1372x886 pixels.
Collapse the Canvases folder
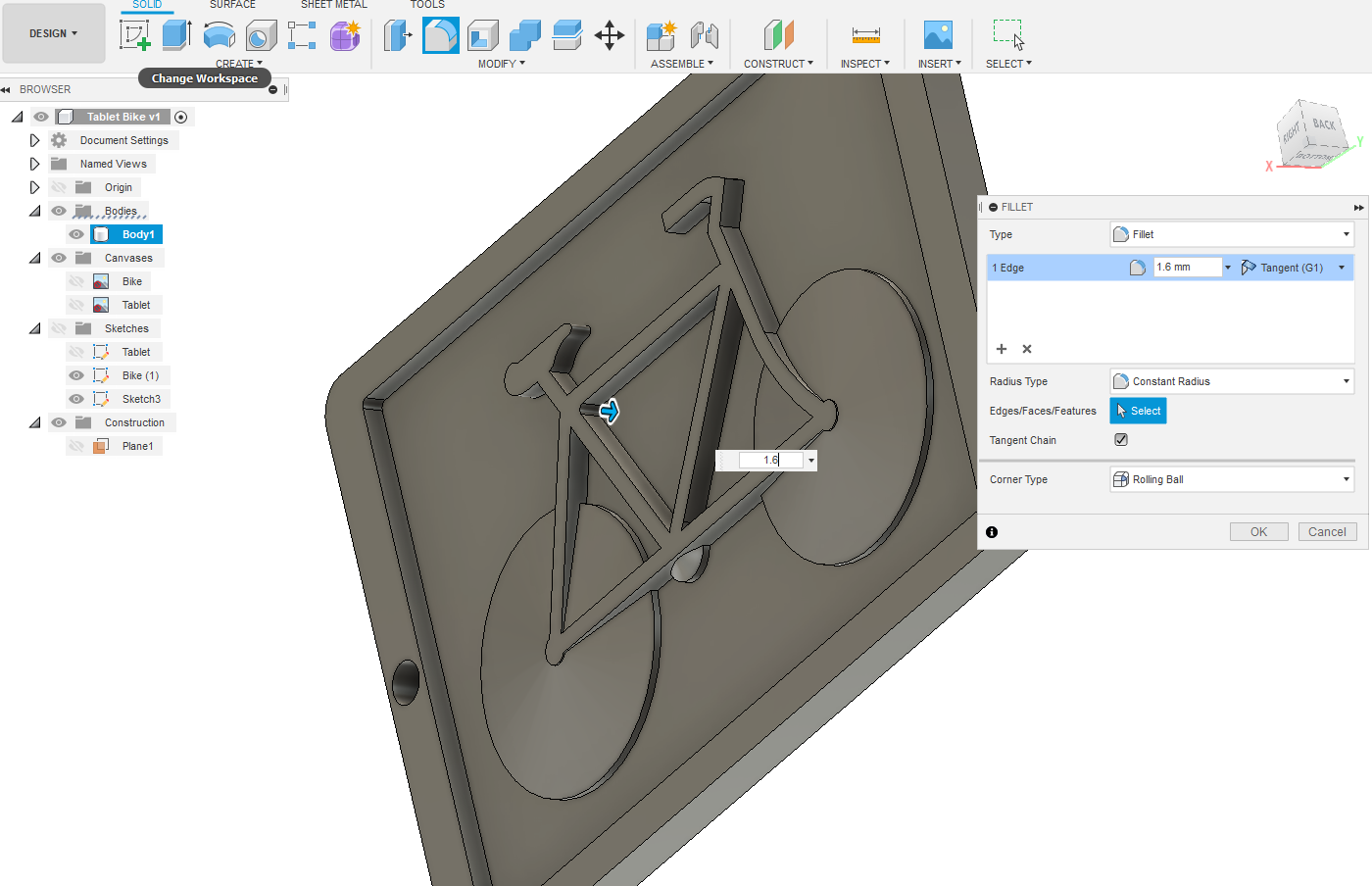[x=34, y=258]
